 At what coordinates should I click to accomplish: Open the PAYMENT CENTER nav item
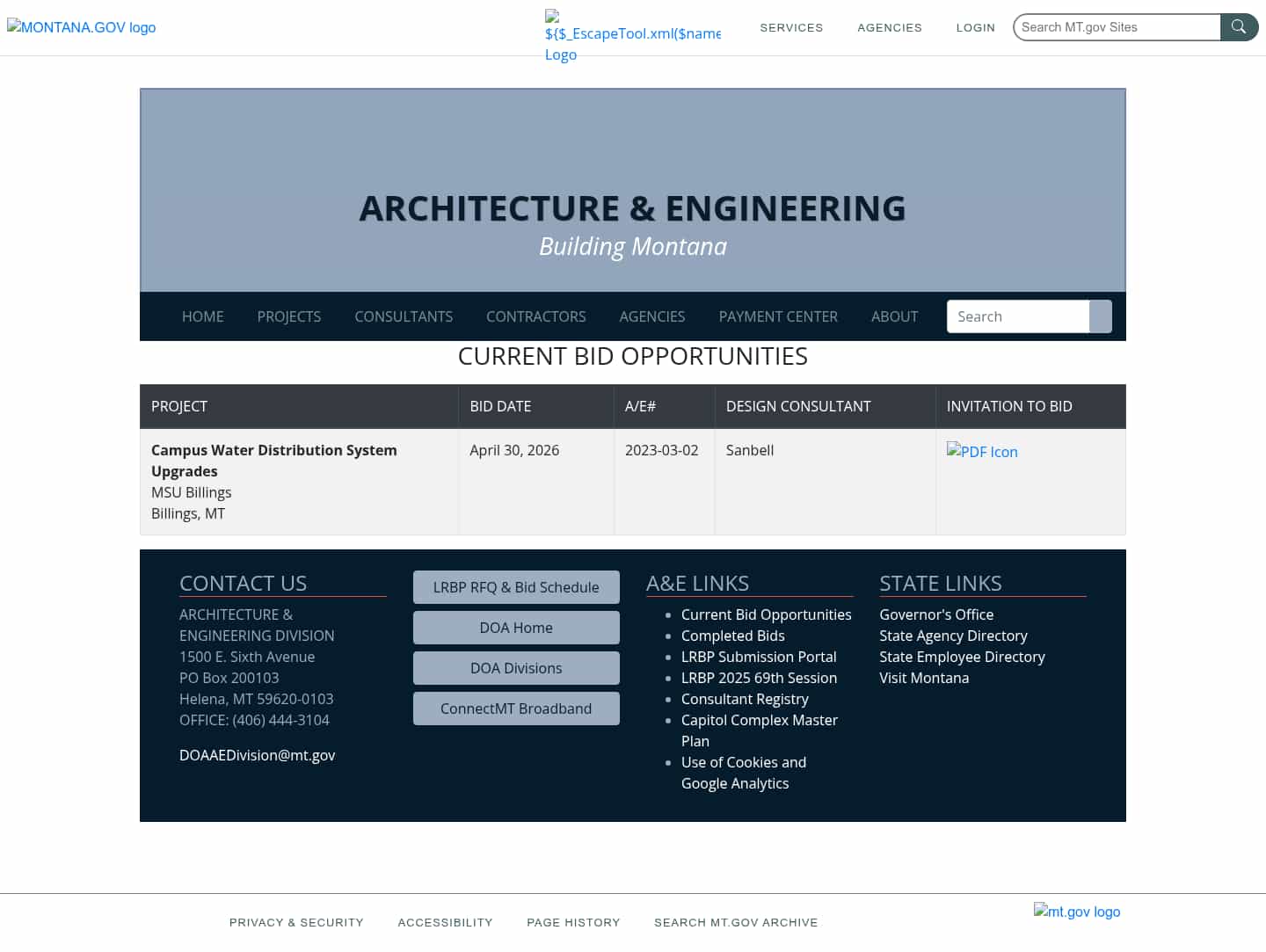pos(778,316)
